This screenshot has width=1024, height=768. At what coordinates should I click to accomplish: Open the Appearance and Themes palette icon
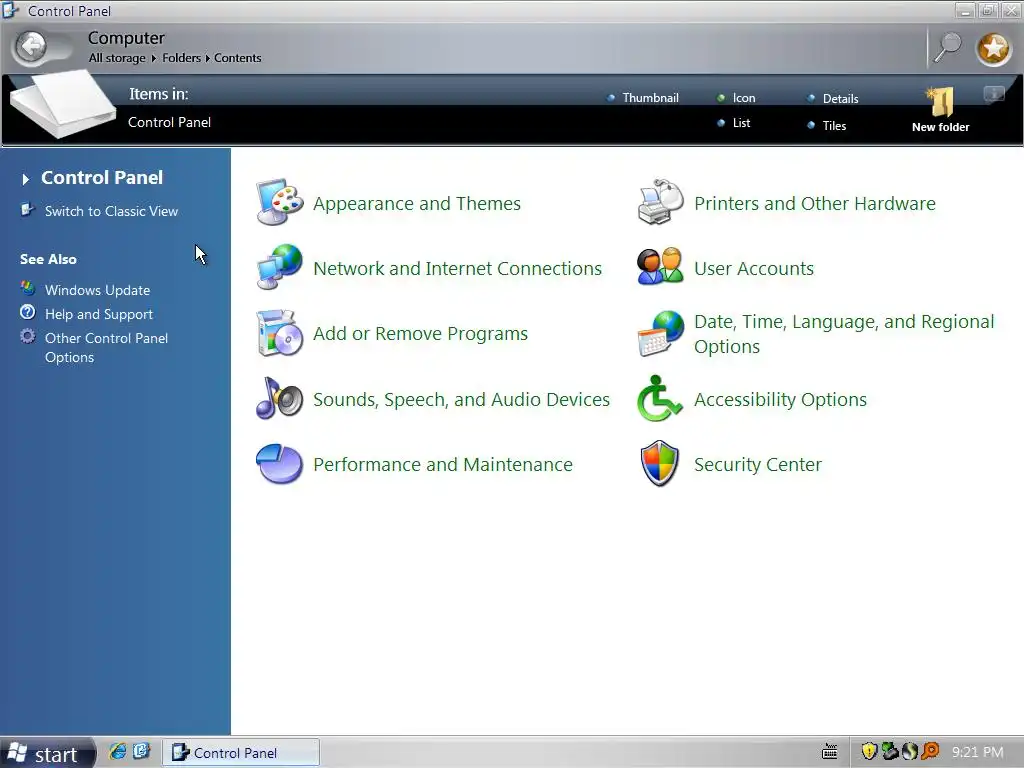(280, 202)
